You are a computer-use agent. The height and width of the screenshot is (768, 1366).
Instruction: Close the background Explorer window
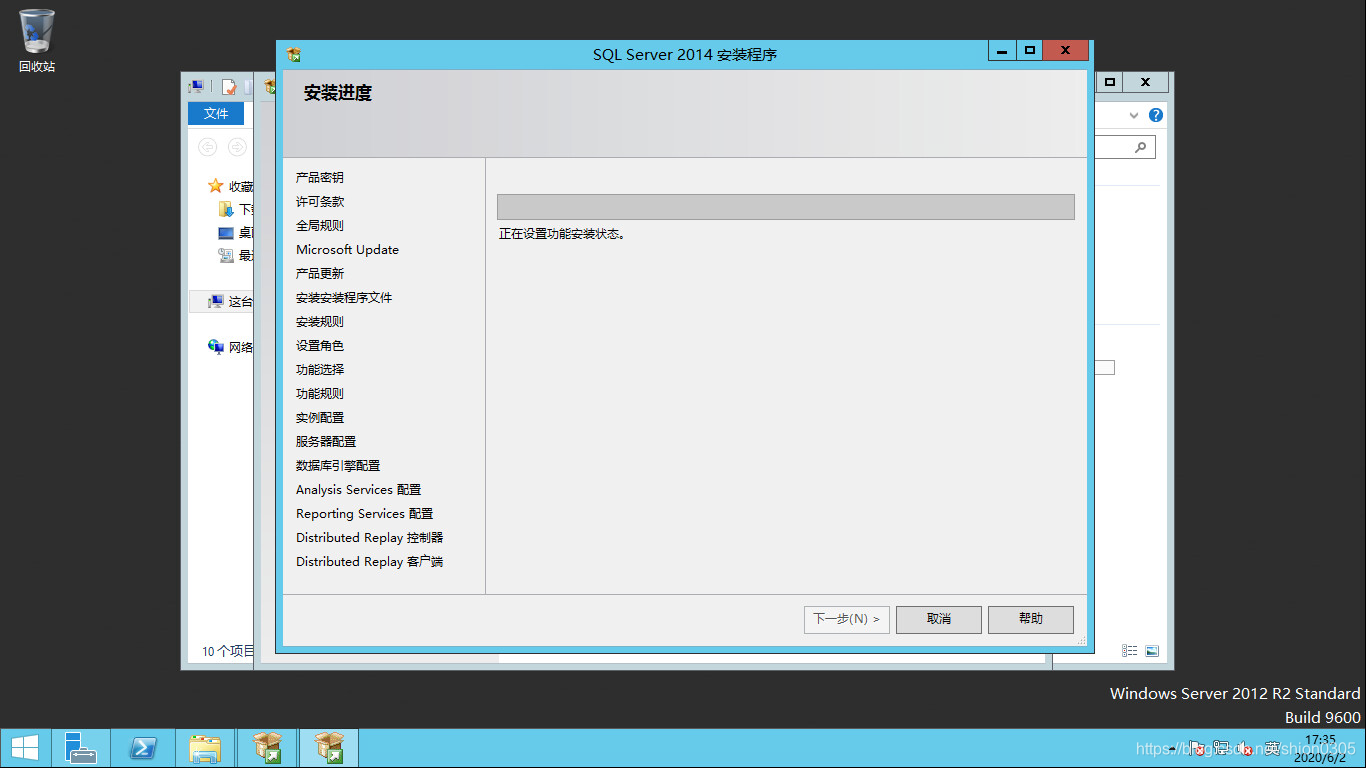point(1146,82)
